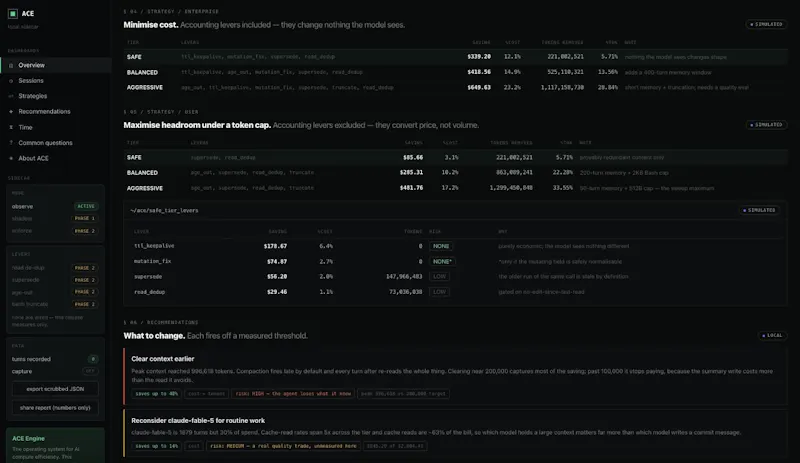Click the PHASE 2 badge beside bash truncate

[x=85, y=304]
